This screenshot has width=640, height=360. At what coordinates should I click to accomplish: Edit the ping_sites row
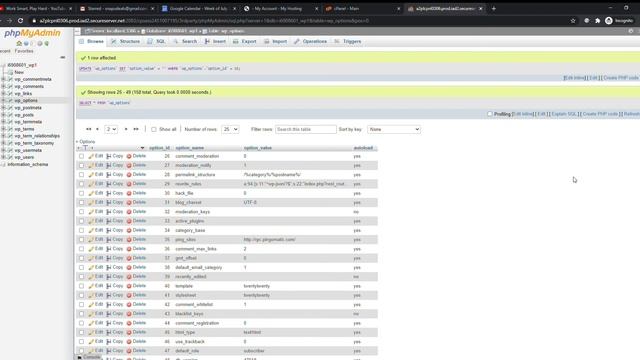(x=96, y=240)
